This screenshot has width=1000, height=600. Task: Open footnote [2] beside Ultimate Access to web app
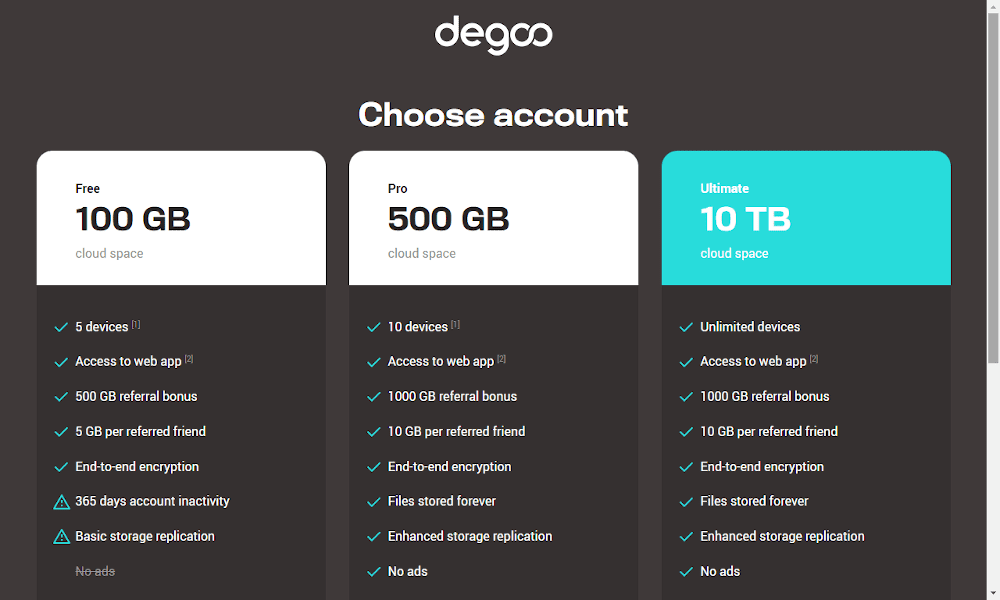coord(814,359)
